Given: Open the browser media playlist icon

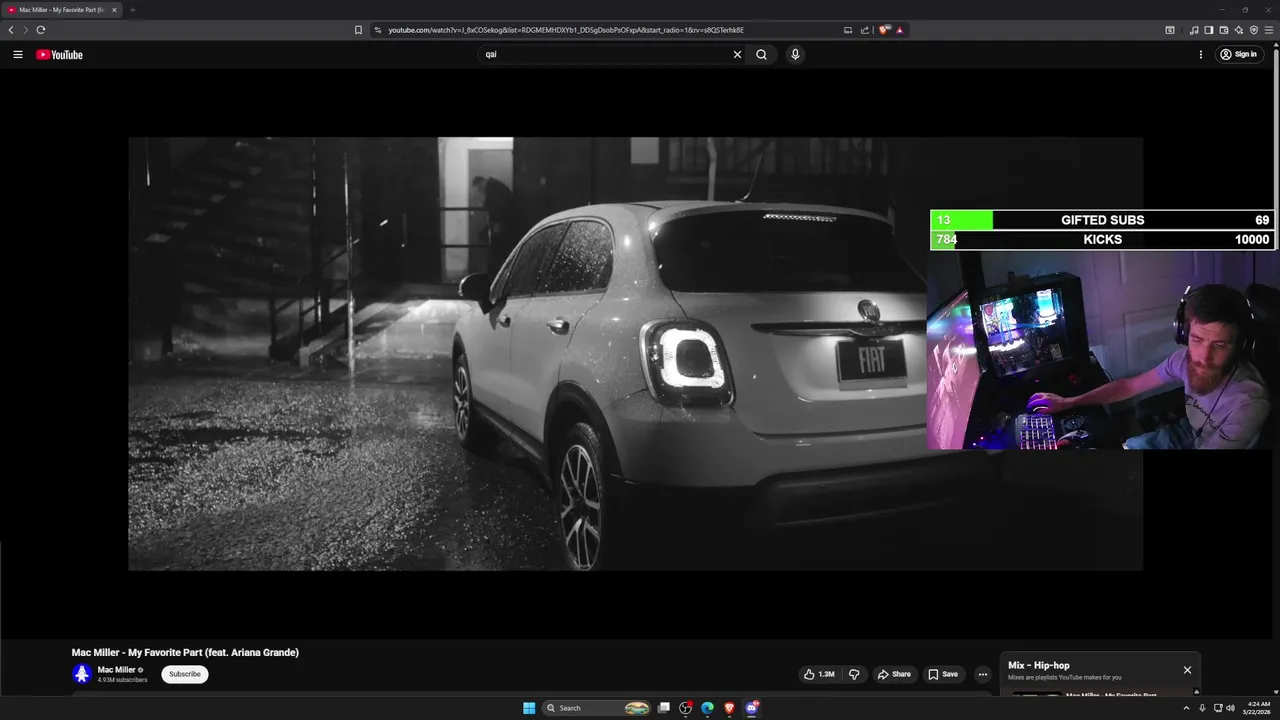Looking at the screenshot, I should tap(1194, 30).
